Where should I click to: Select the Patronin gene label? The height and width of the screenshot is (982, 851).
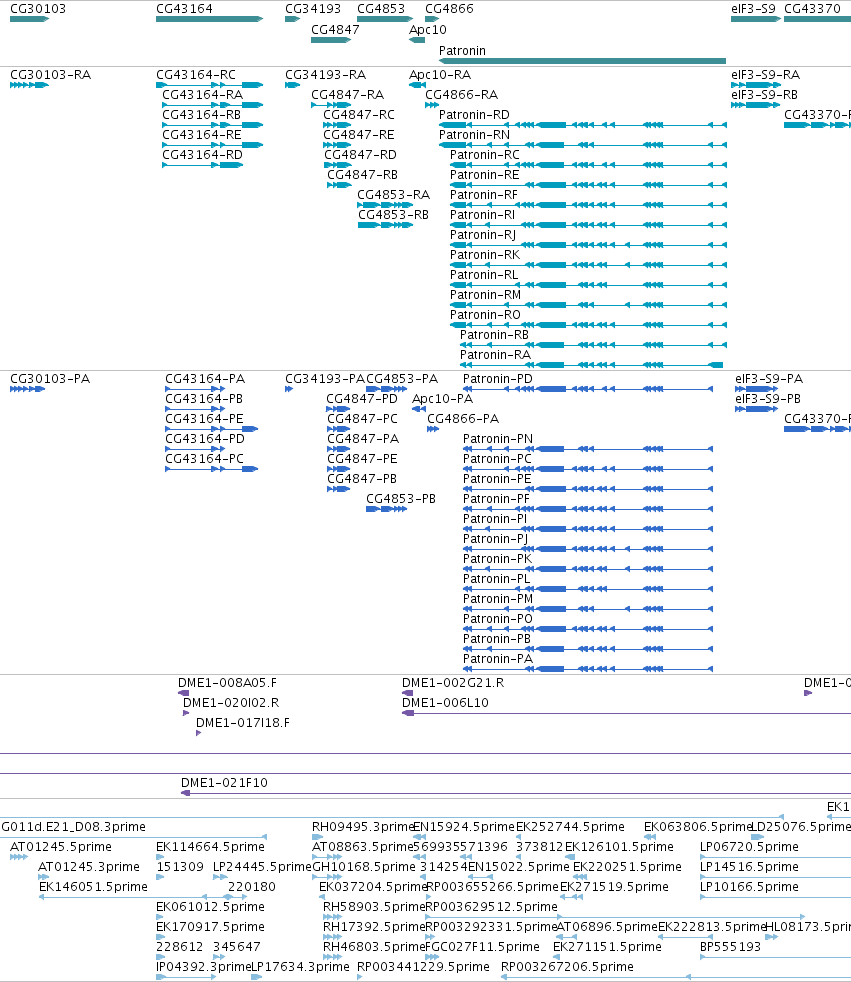coord(462,51)
